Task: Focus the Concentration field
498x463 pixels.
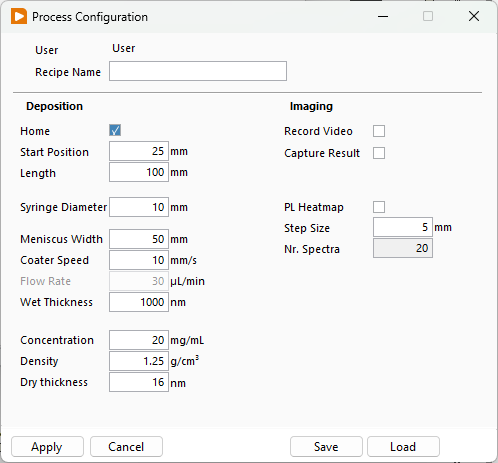Action: [x=139, y=340]
